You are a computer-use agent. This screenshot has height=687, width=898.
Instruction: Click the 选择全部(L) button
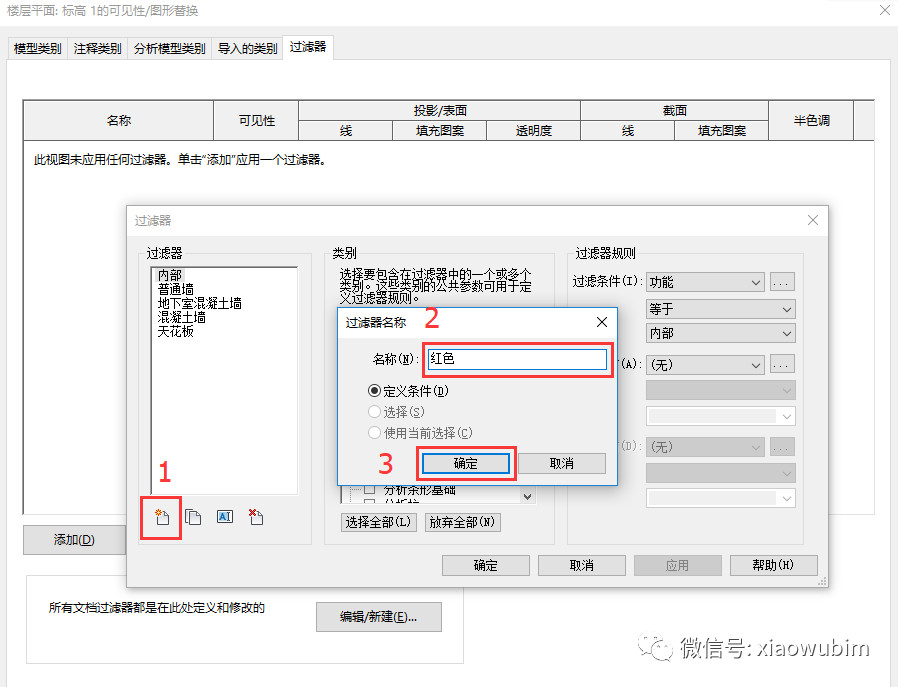[x=379, y=522]
